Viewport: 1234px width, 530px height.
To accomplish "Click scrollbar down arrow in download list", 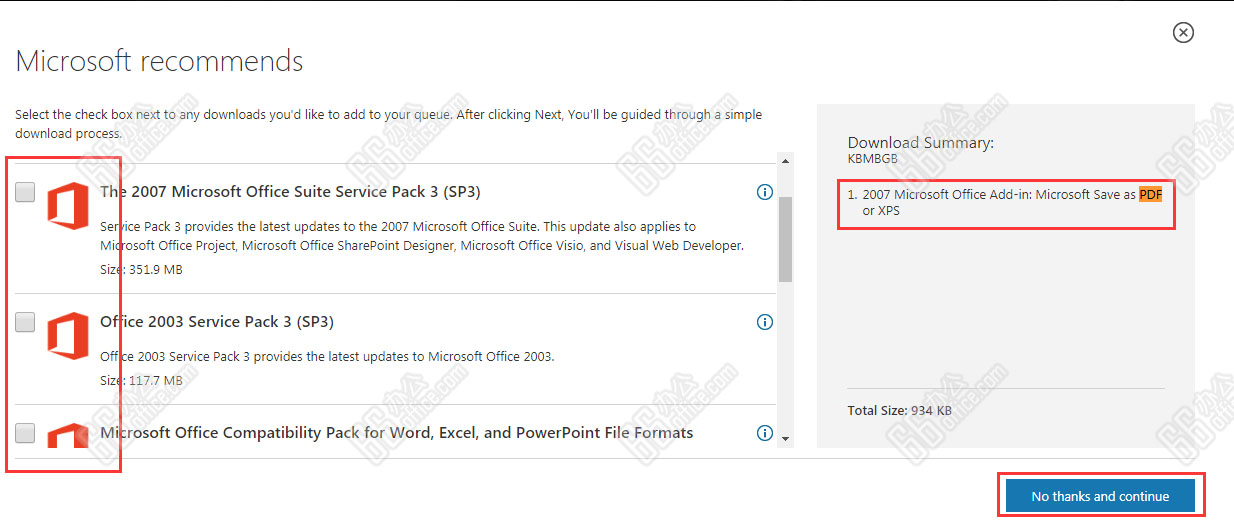I will 785,438.
